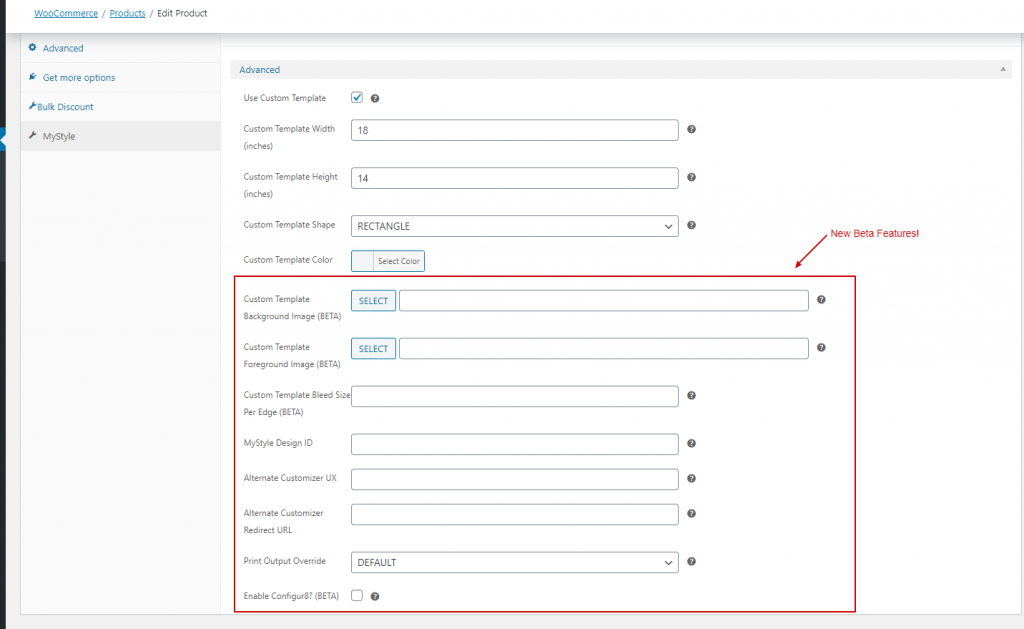Click the Custom Template Height input field

(514, 178)
